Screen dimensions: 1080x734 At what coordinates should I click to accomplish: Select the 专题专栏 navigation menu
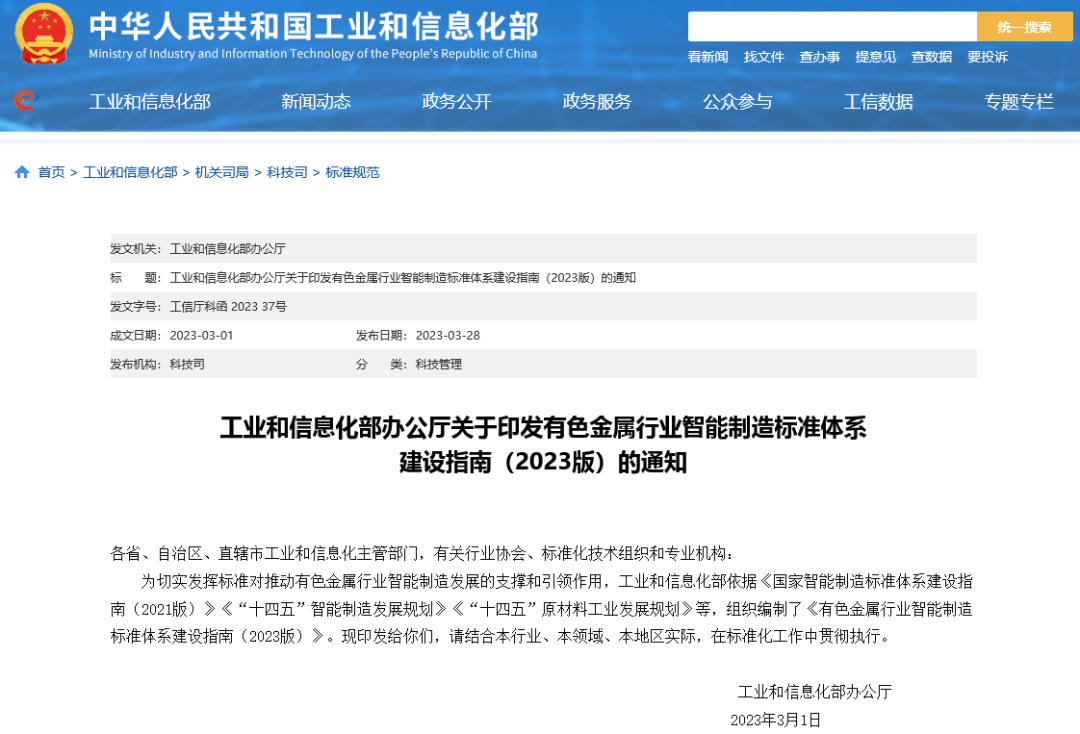[1019, 102]
